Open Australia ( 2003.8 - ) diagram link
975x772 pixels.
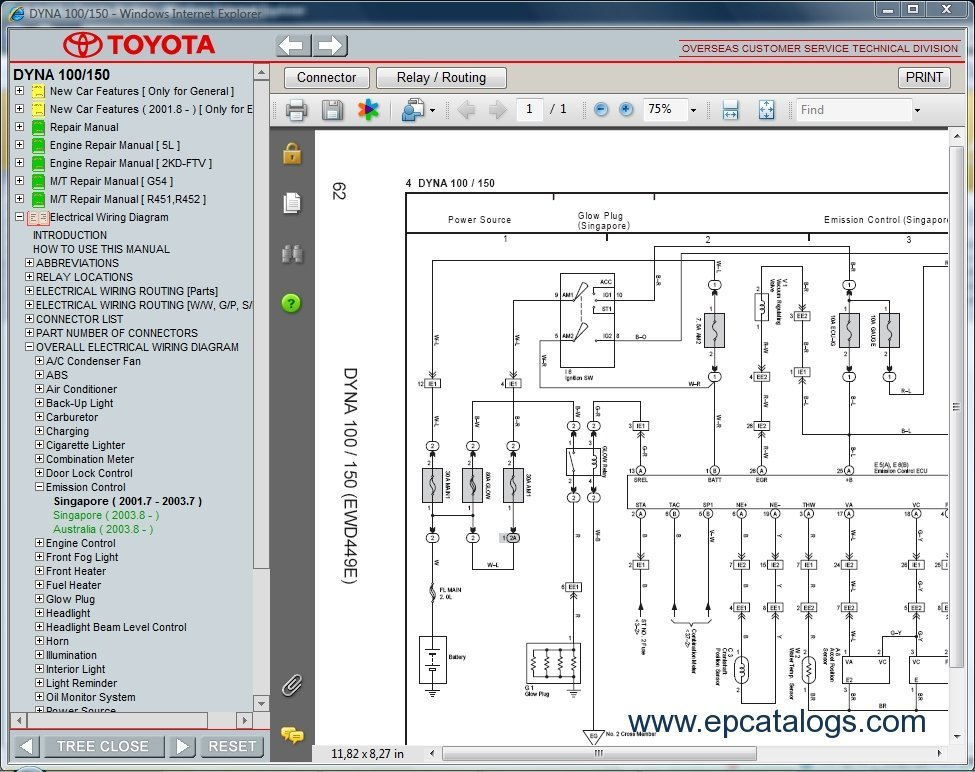[x=103, y=530]
